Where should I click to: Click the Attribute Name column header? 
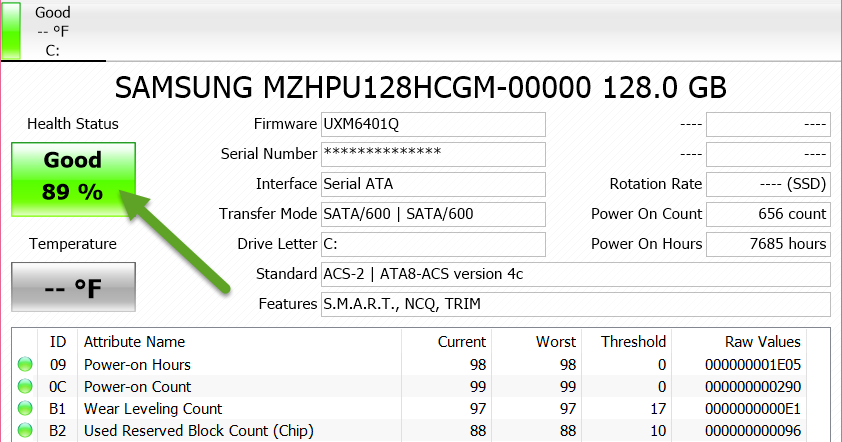239,342
